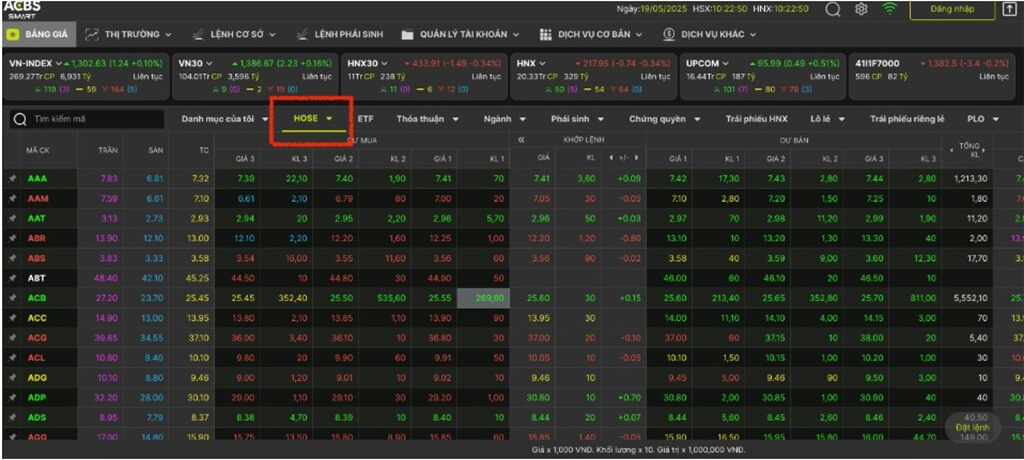This screenshot has width=1024, height=460.
Task: Click the folder icon beside QUẢN LÝ TÀI KHOẢN
Action: (x=408, y=35)
